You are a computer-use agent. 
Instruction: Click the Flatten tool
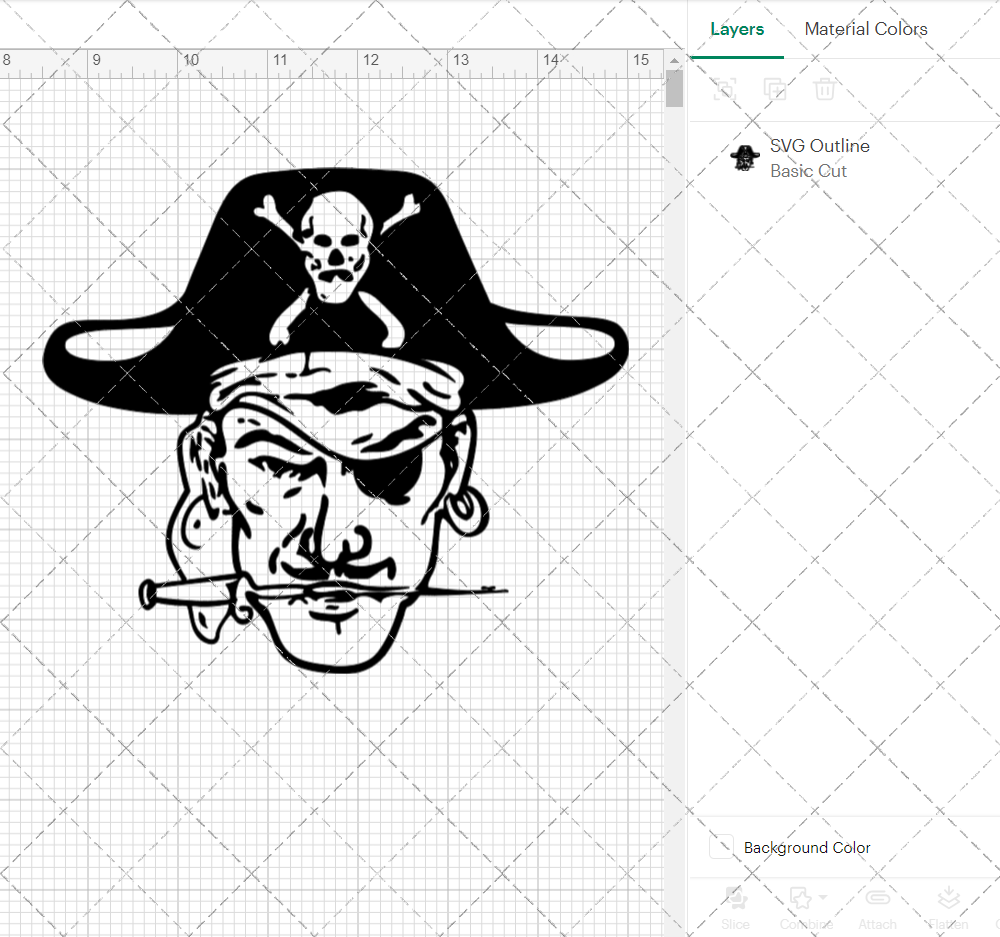pos(948,907)
